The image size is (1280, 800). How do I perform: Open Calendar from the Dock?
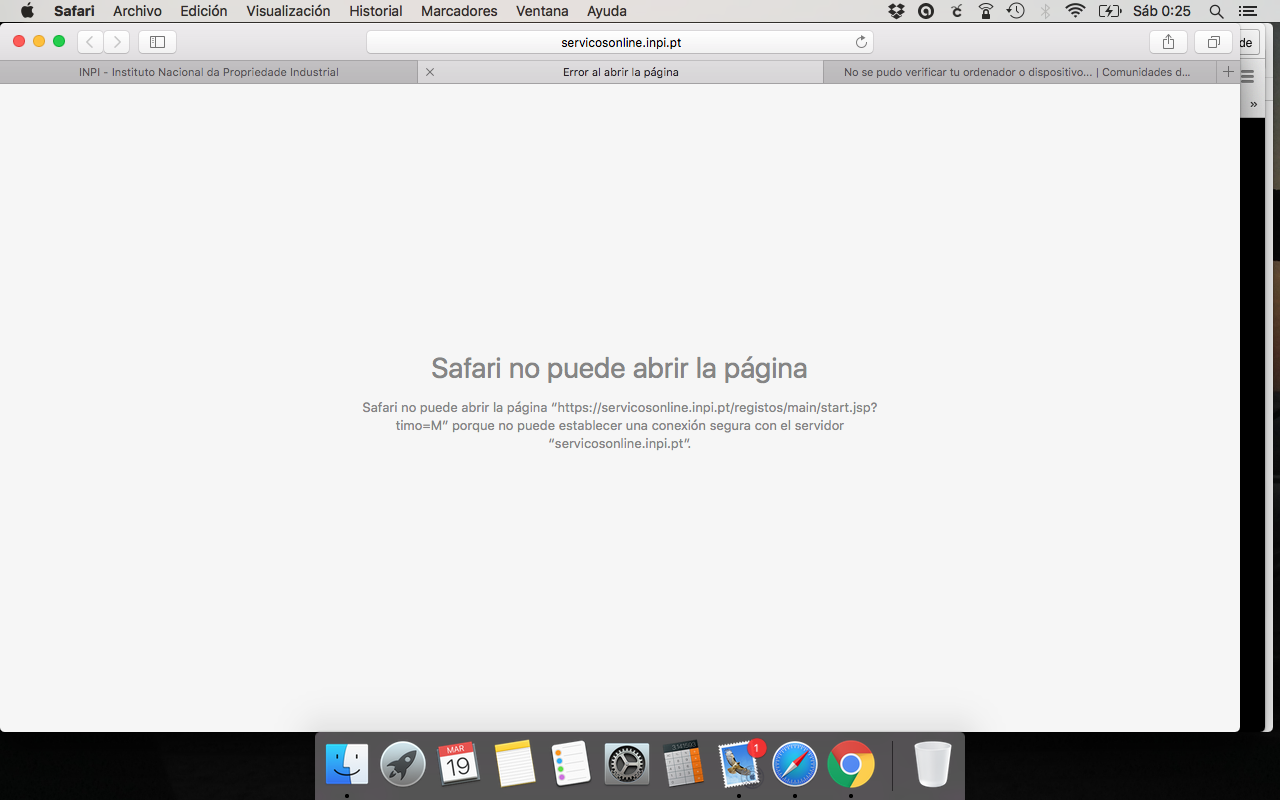(459, 765)
